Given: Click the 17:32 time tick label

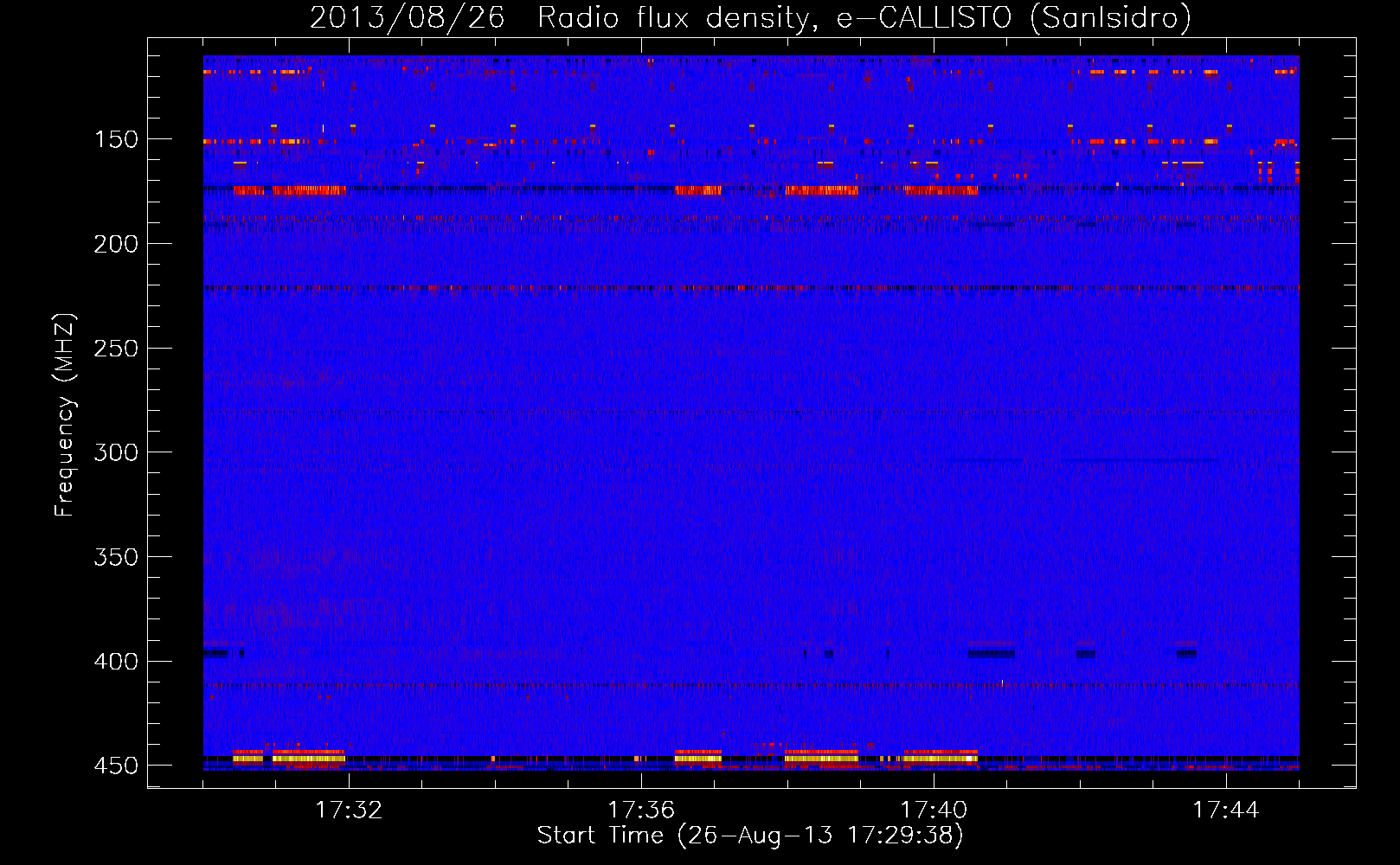Looking at the screenshot, I should click(x=349, y=810).
